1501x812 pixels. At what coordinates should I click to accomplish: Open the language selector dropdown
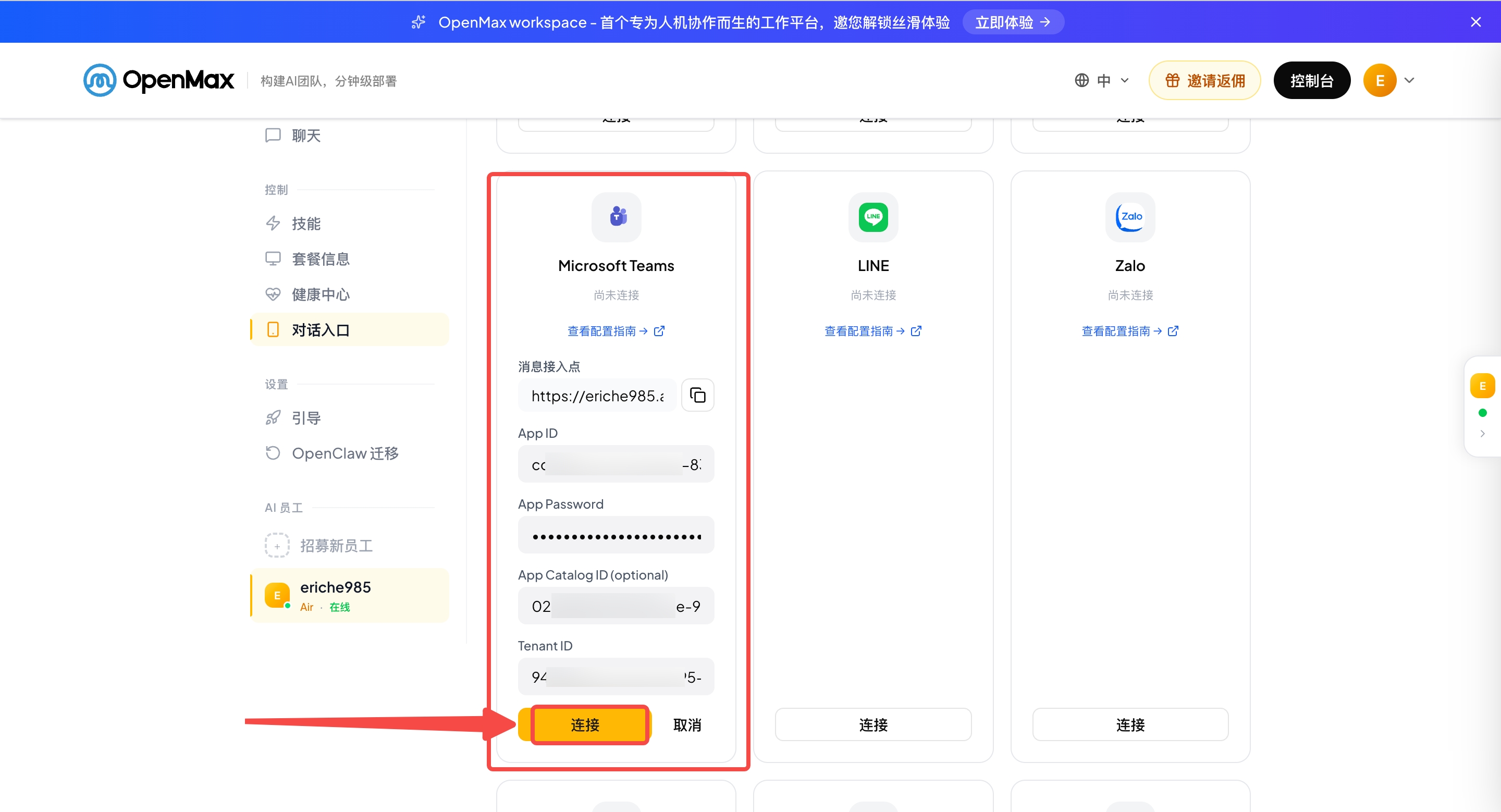[1102, 80]
